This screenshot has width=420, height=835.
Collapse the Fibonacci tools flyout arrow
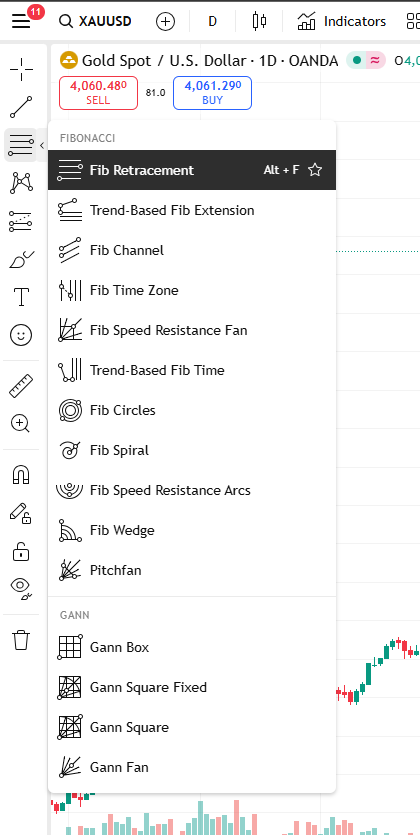coord(42,145)
